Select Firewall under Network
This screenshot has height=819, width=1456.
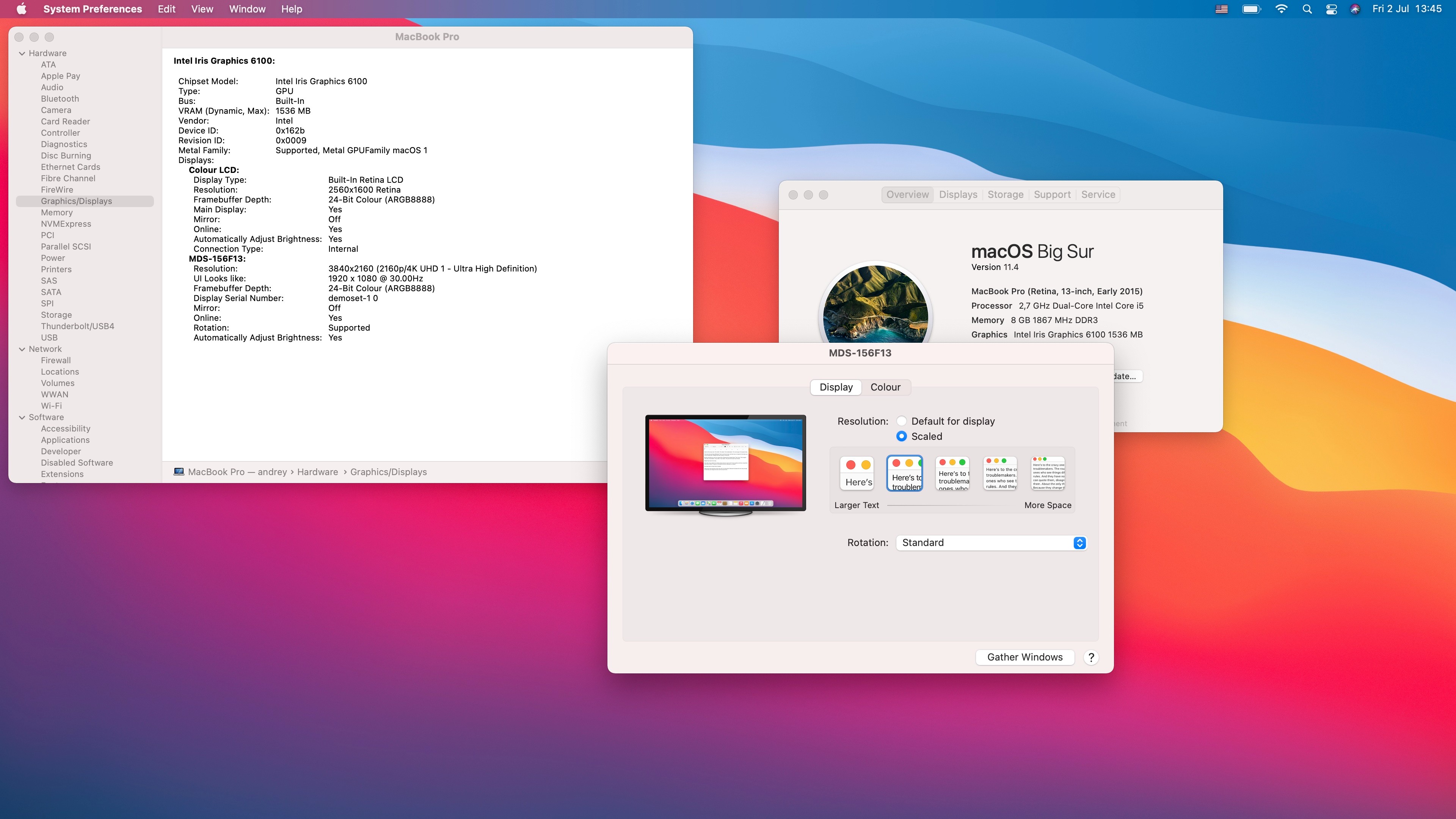pyautogui.click(x=56, y=361)
